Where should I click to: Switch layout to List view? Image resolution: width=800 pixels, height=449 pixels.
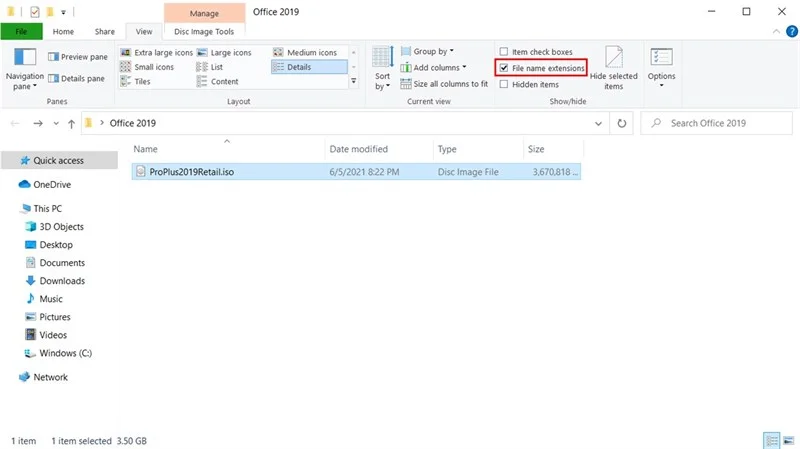pyautogui.click(x=210, y=67)
